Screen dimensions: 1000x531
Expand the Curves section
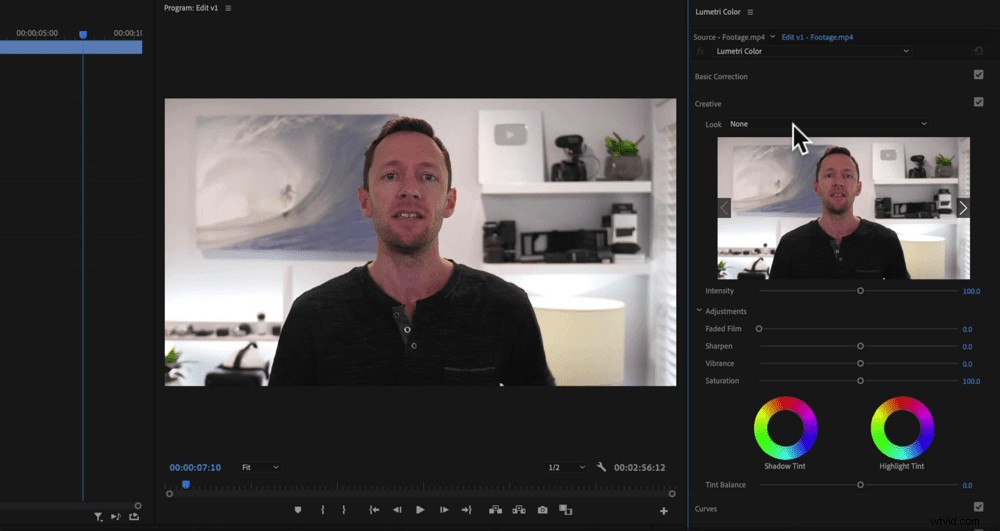click(x=705, y=509)
